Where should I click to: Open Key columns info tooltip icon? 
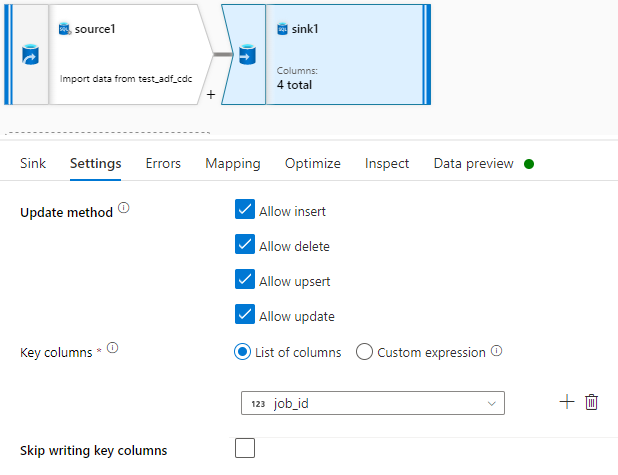[112, 348]
